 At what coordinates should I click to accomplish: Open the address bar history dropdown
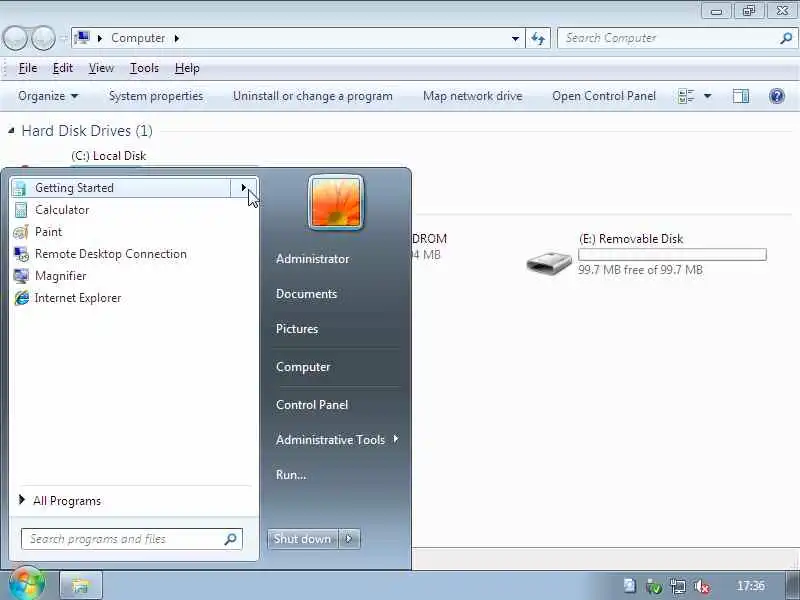coord(515,38)
